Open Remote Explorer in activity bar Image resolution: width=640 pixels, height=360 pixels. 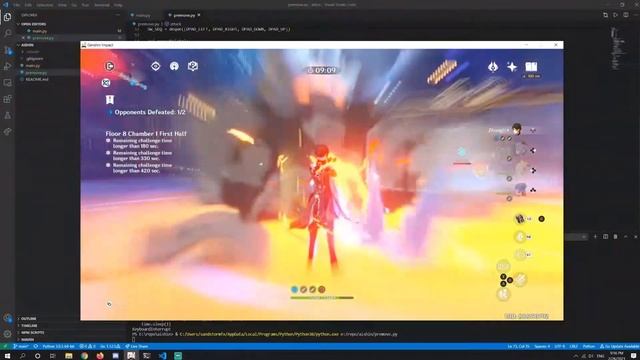[7, 82]
